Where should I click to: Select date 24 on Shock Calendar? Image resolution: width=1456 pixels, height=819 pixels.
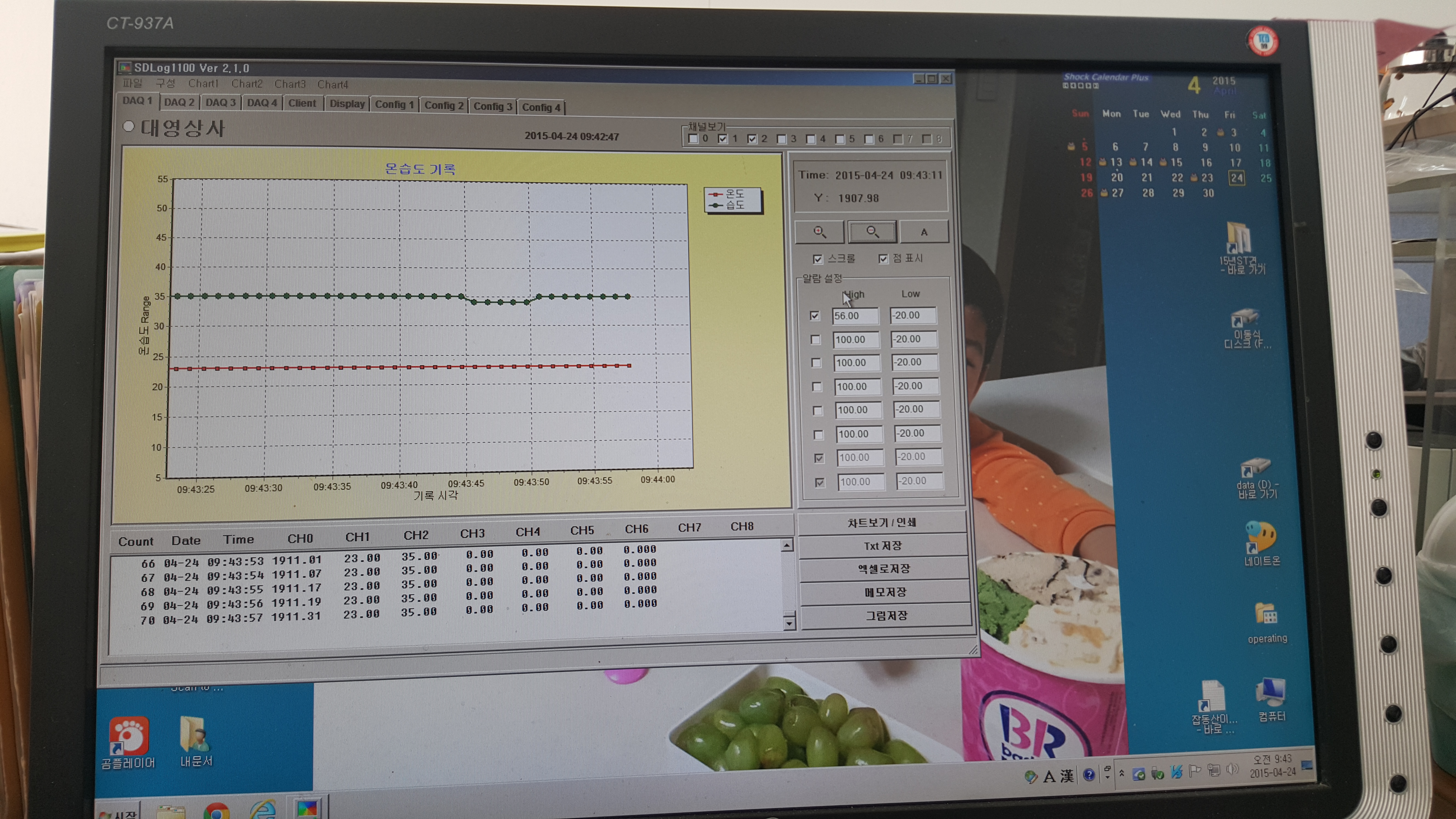coord(1237,178)
